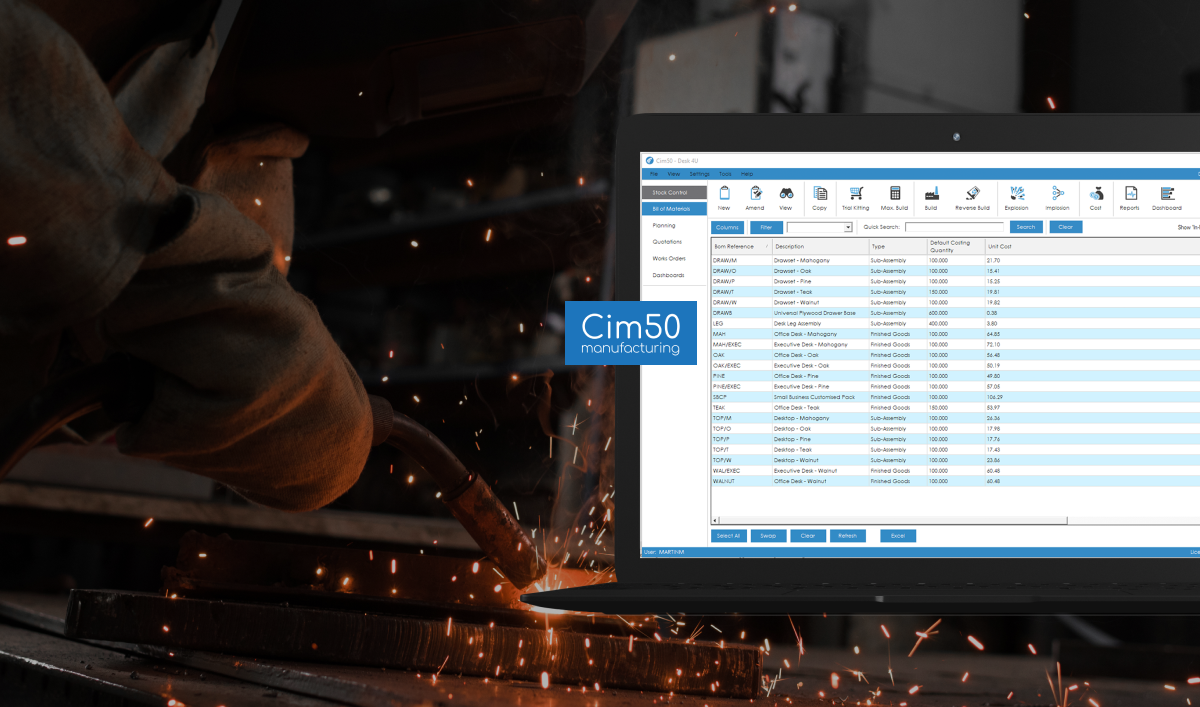This screenshot has height=707, width=1200.
Task: Open the Filter panel
Action: click(766, 227)
